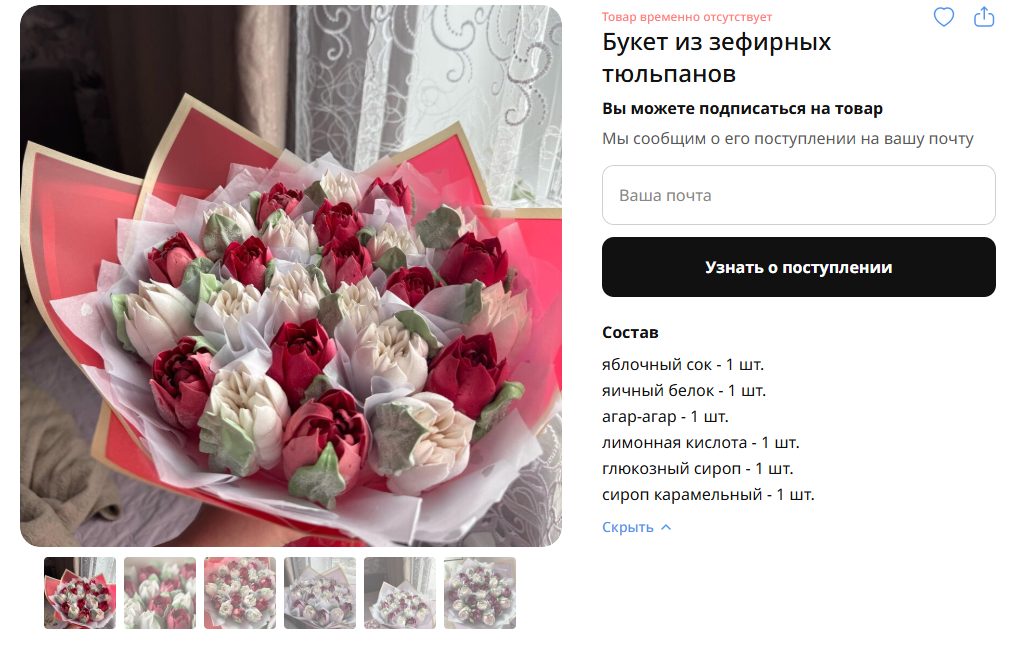The height and width of the screenshot is (660, 1029).
Task: Select fourth thumbnail with white wrapping
Action: (x=320, y=593)
